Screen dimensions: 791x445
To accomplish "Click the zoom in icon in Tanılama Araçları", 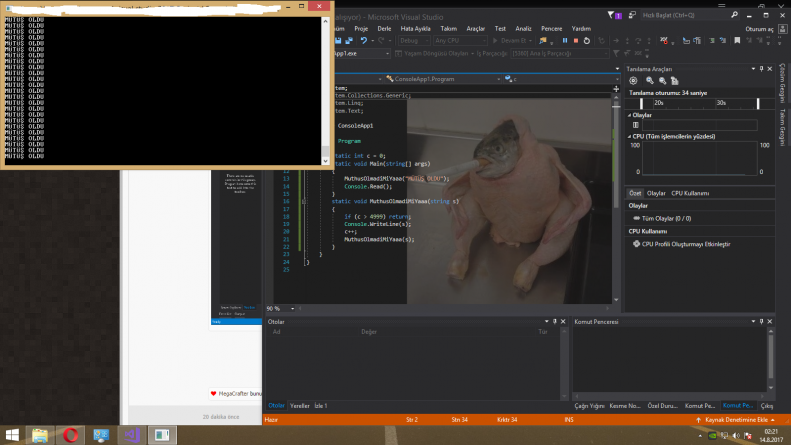I will point(650,81).
